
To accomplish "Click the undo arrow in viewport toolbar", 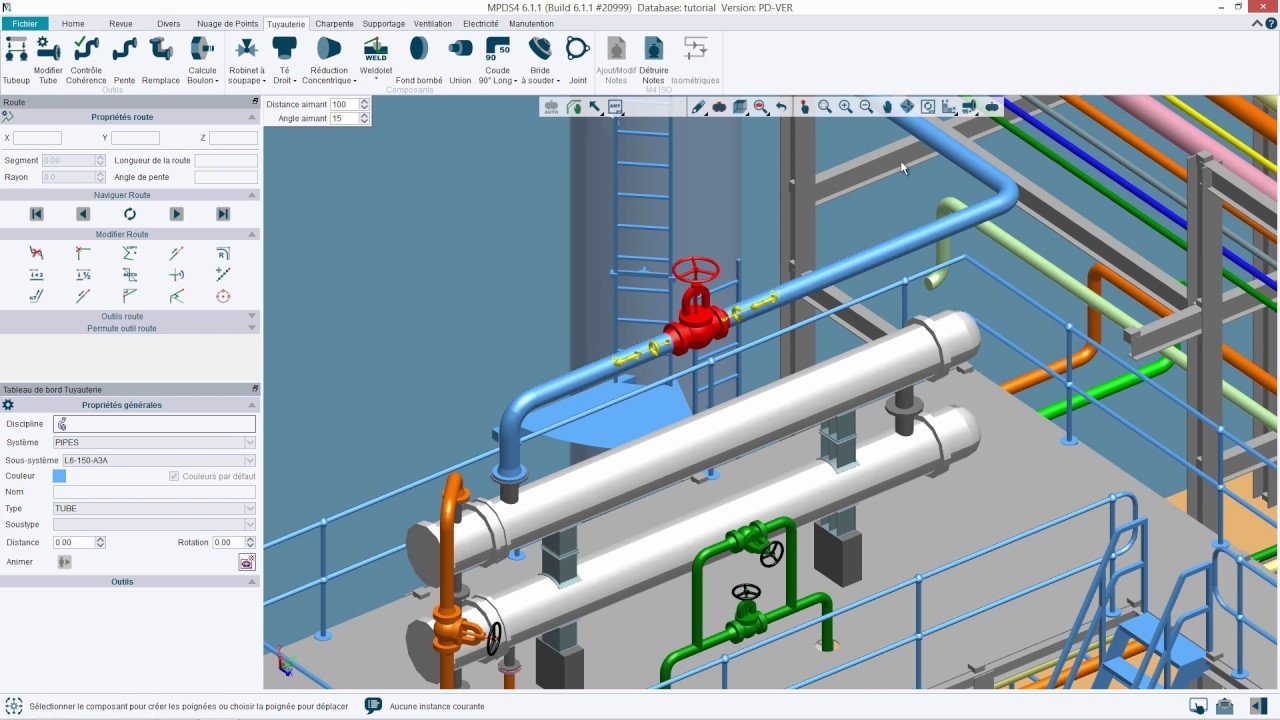I will 781,107.
